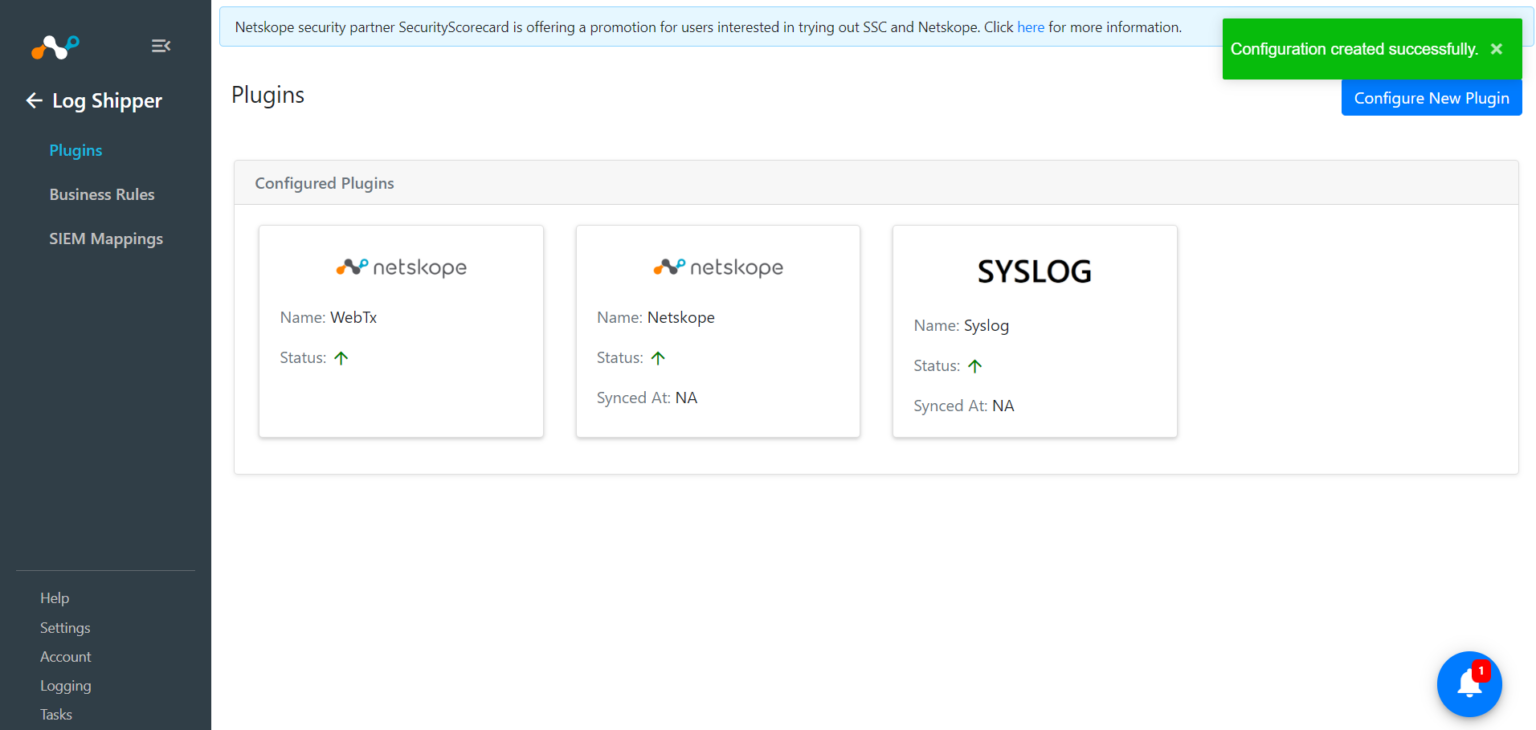
Task: Open the SecurityScorecard promotion 'here' link
Action: coord(1030,27)
